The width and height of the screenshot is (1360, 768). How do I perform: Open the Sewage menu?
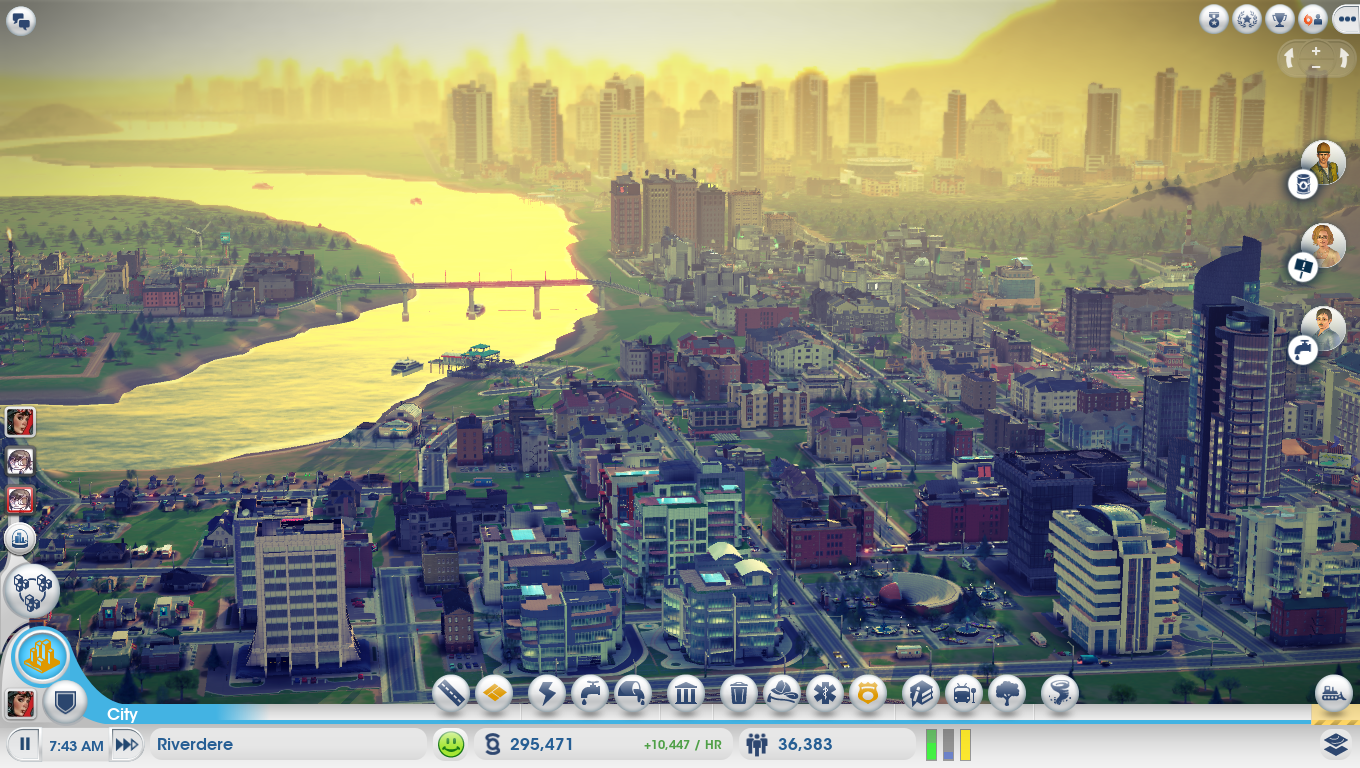coord(633,692)
